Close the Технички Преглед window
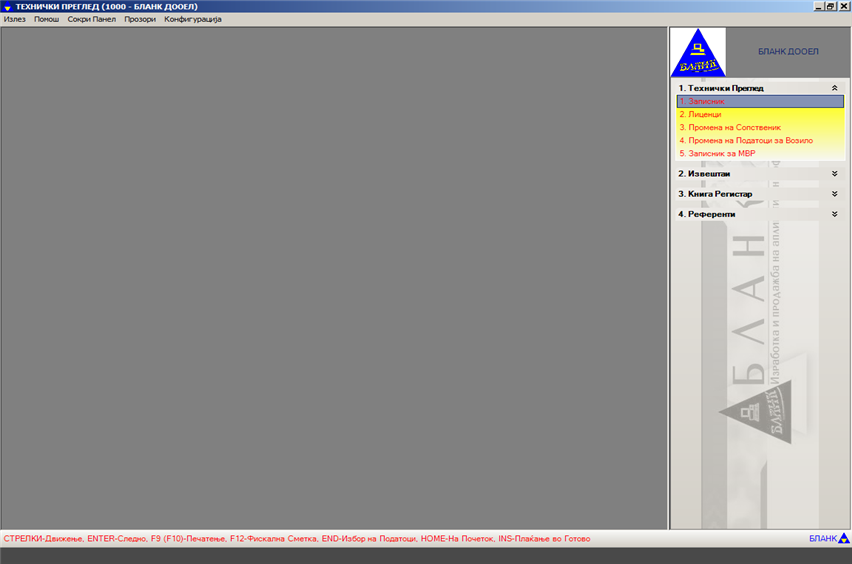Image resolution: width=852 pixels, height=564 pixels. (843, 6)
